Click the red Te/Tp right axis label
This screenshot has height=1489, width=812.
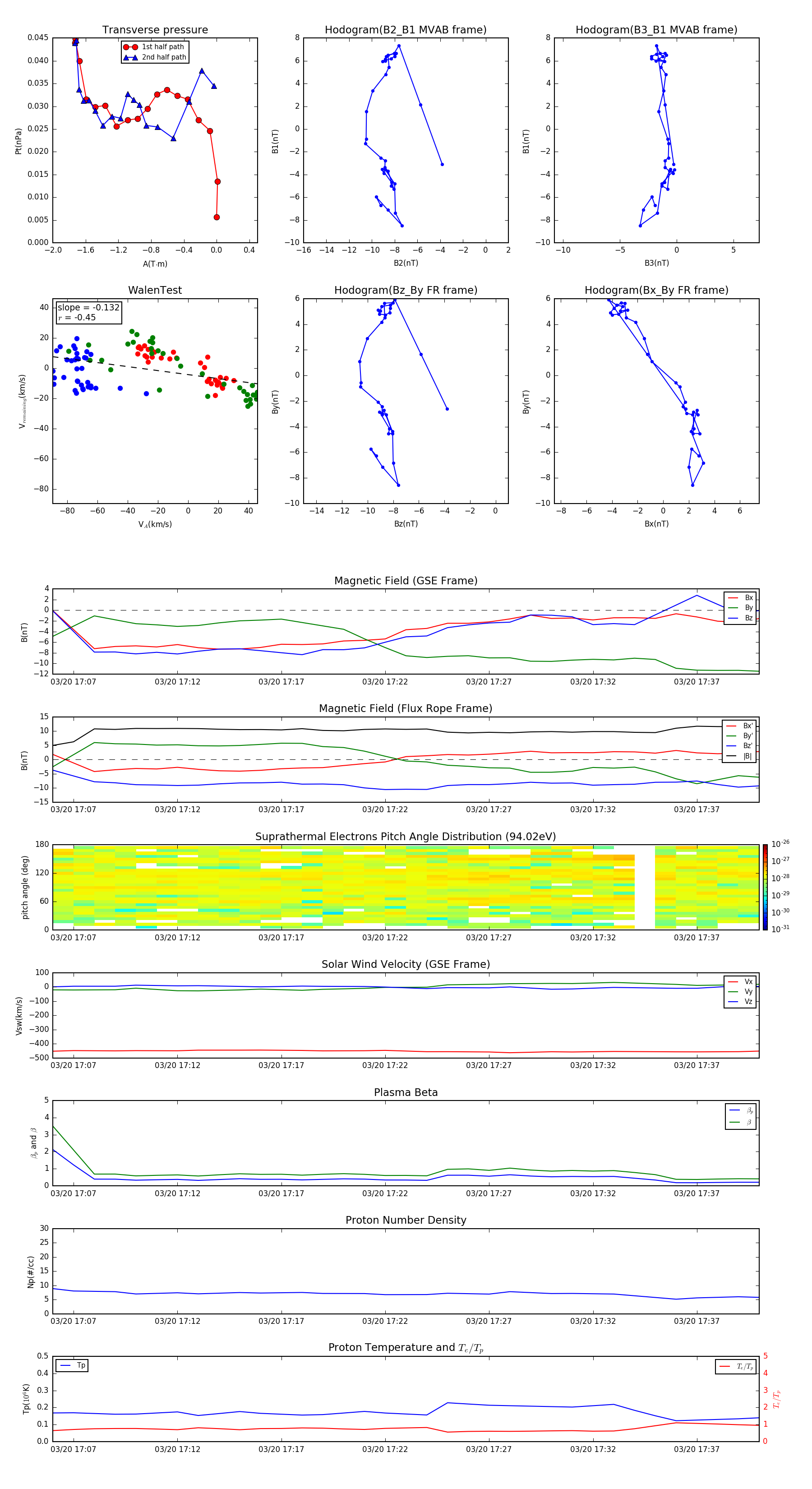click(x=777, y=1399)
